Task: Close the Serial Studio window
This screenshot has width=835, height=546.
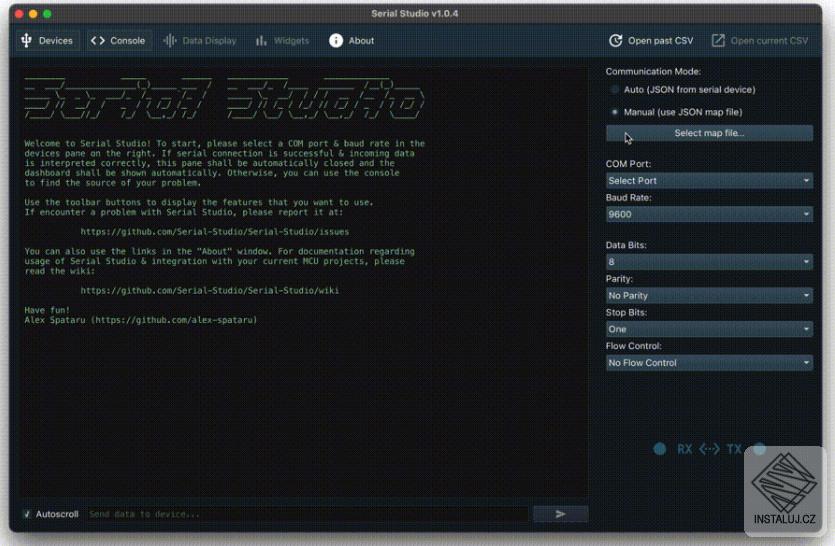Action: coord(19,14)
